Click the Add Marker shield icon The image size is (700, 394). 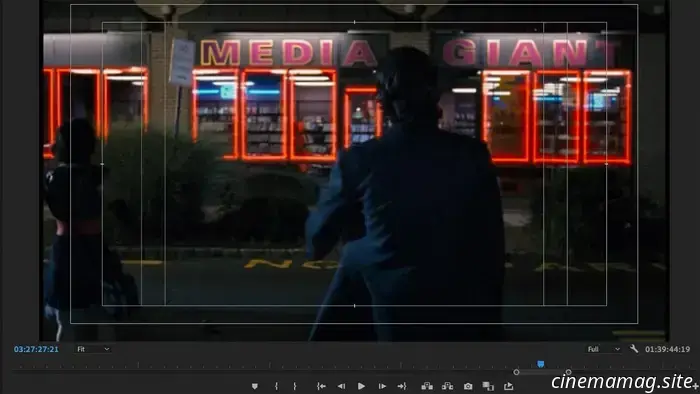254,386
